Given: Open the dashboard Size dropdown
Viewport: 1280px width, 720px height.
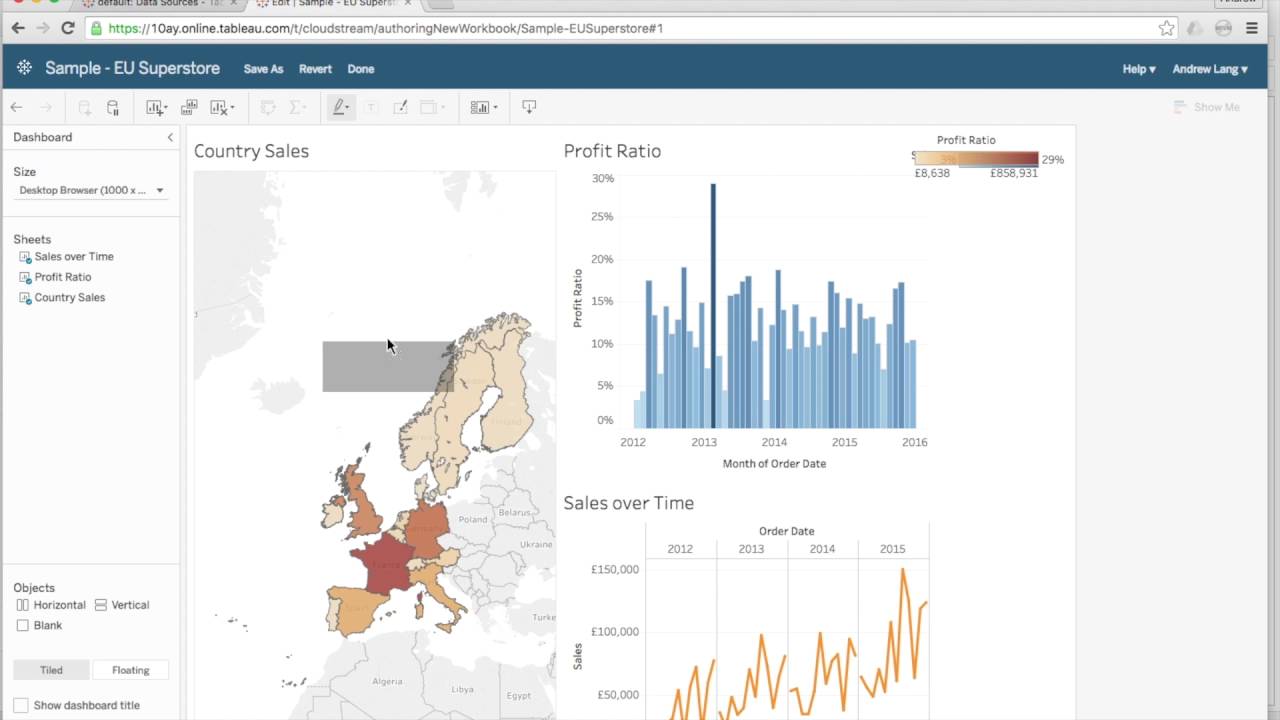Looking at the screenshot, I should click(91, 190).
